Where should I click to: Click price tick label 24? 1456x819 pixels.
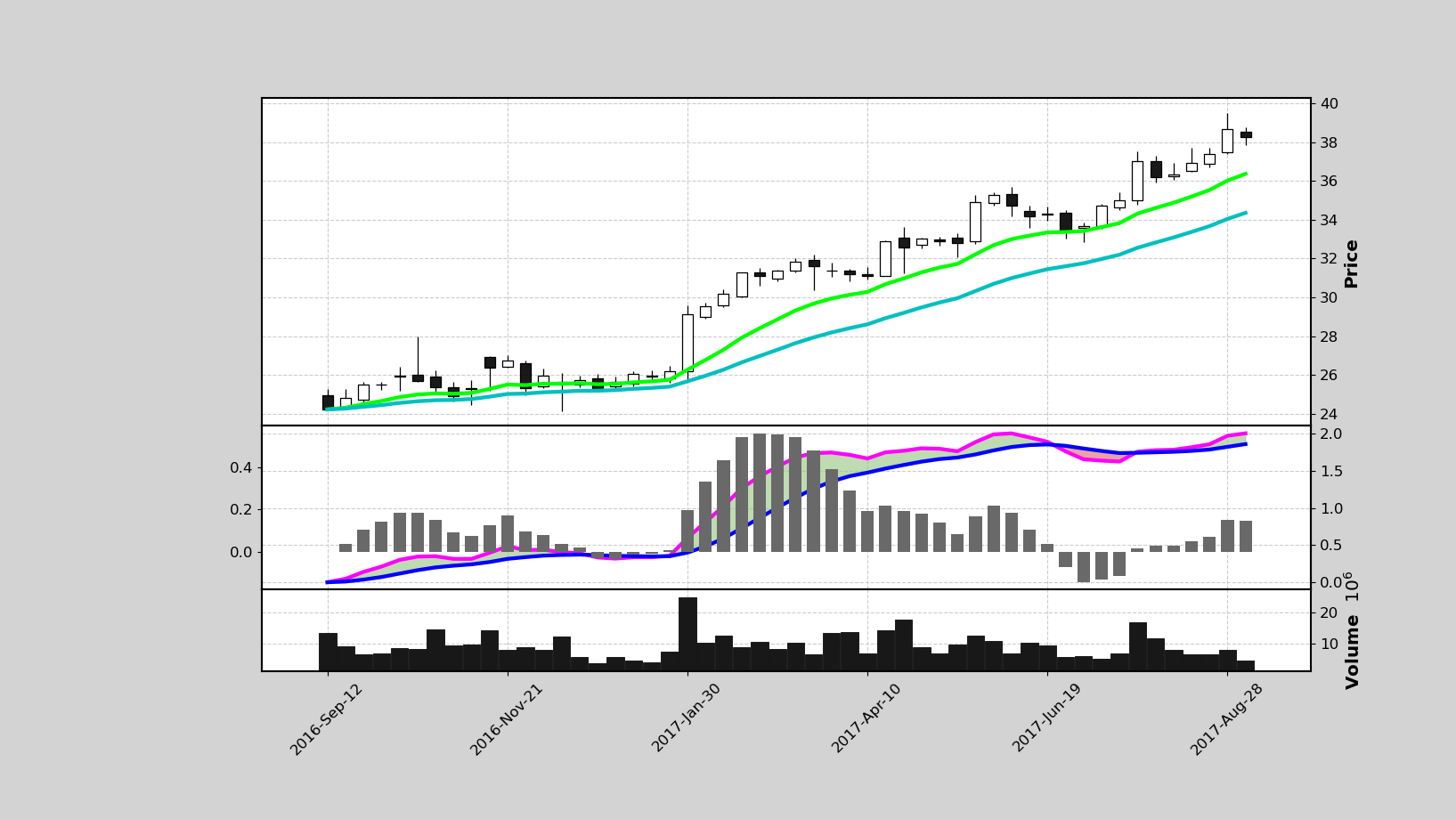pos(1329,415)
